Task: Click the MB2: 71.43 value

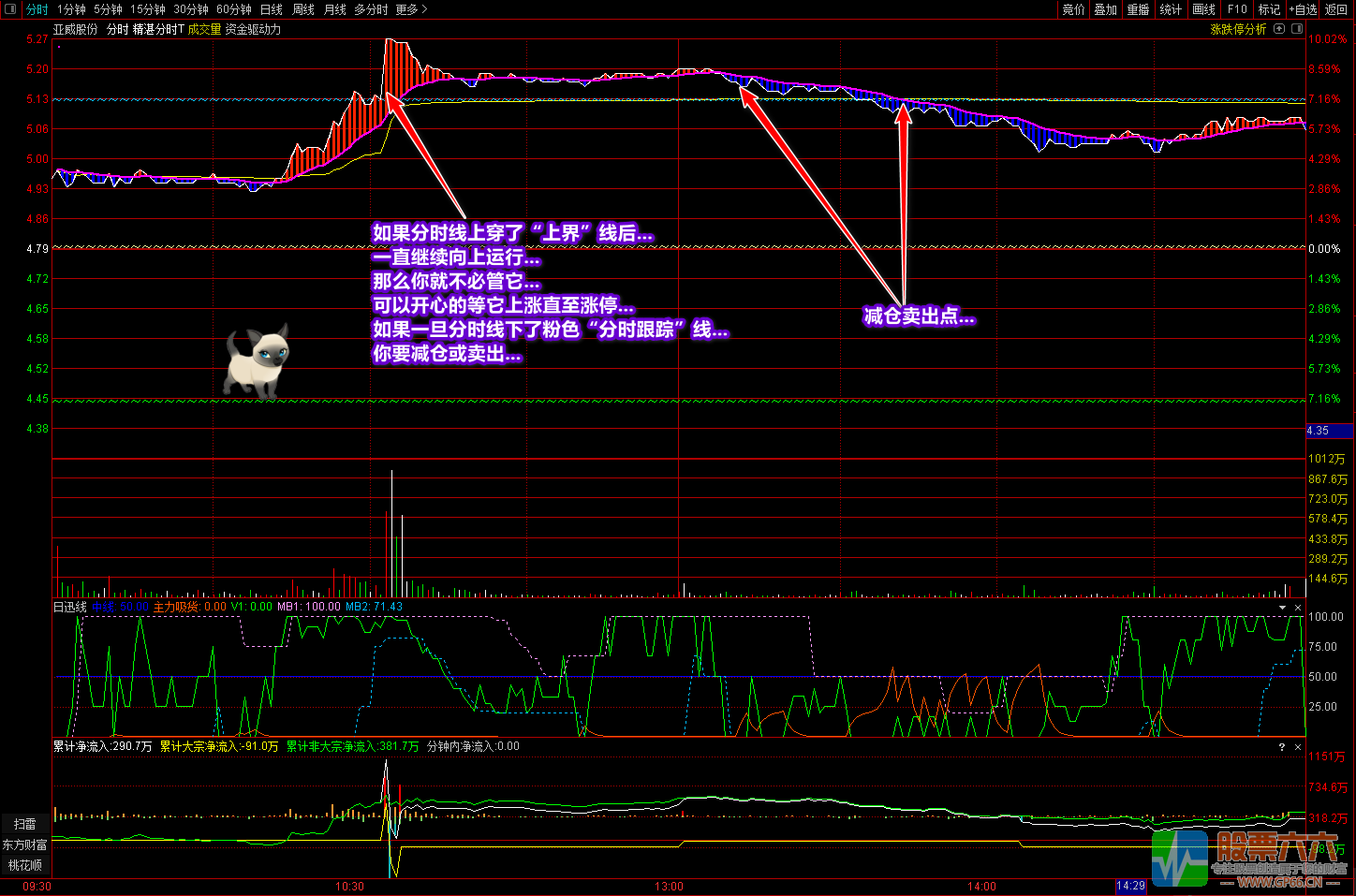Action: pyautogui.click(x=375, y=607)
